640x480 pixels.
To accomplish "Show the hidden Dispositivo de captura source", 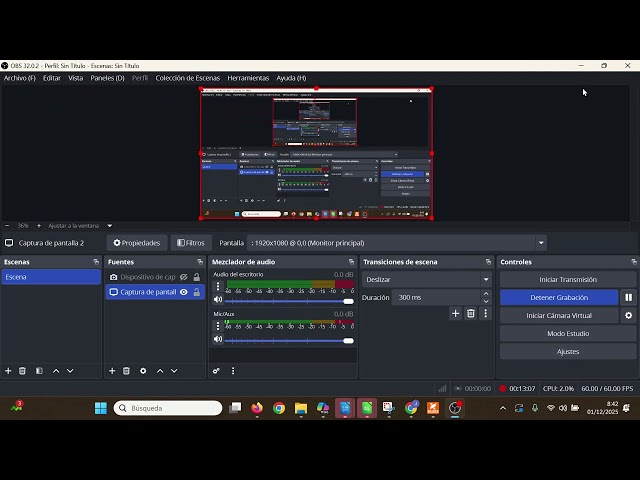I will [x=184, y=277].
